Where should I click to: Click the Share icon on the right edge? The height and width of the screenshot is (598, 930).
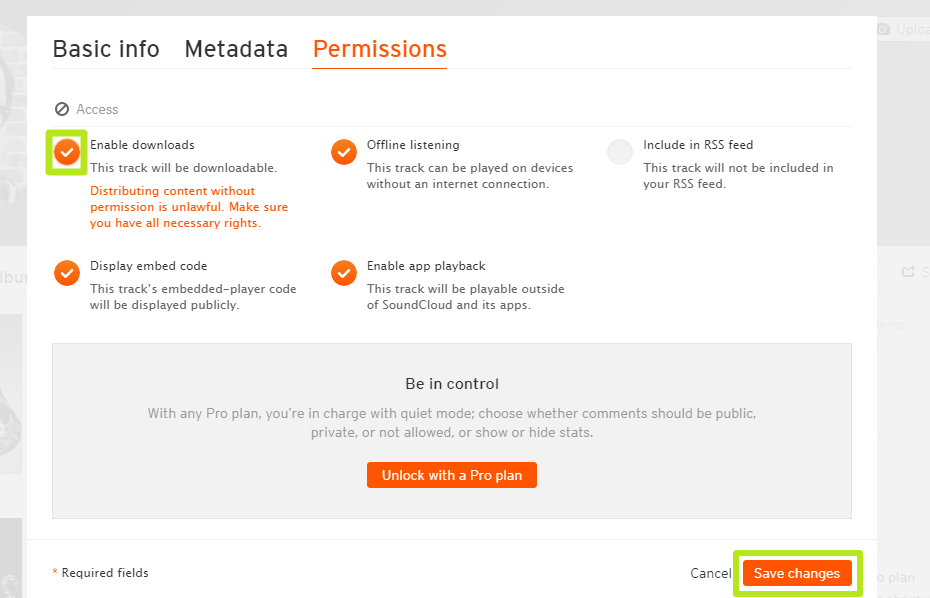point(910,272)
